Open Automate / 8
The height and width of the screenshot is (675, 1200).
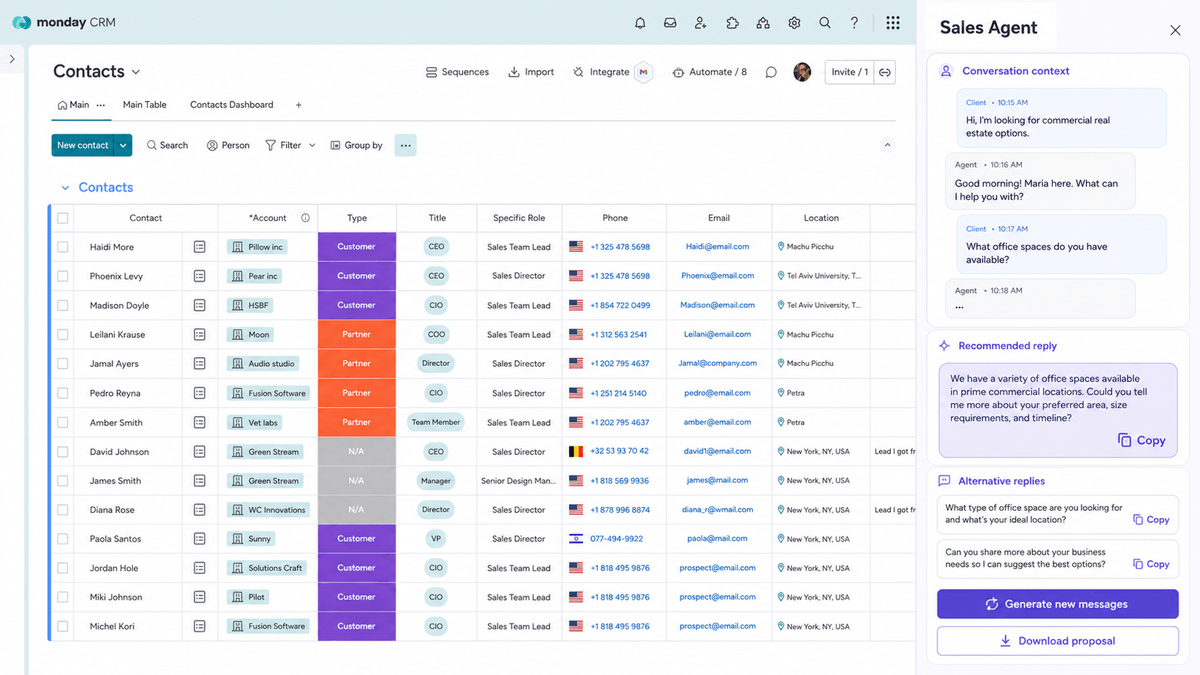(x=710, y=72)
